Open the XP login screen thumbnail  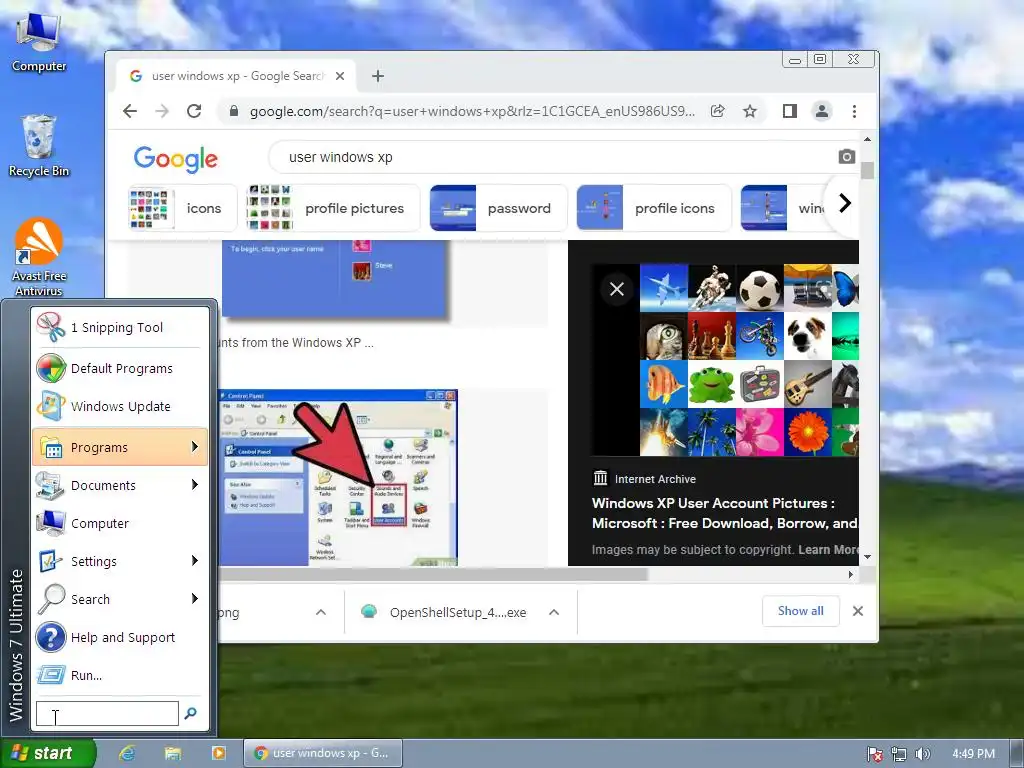coord(335,279)
